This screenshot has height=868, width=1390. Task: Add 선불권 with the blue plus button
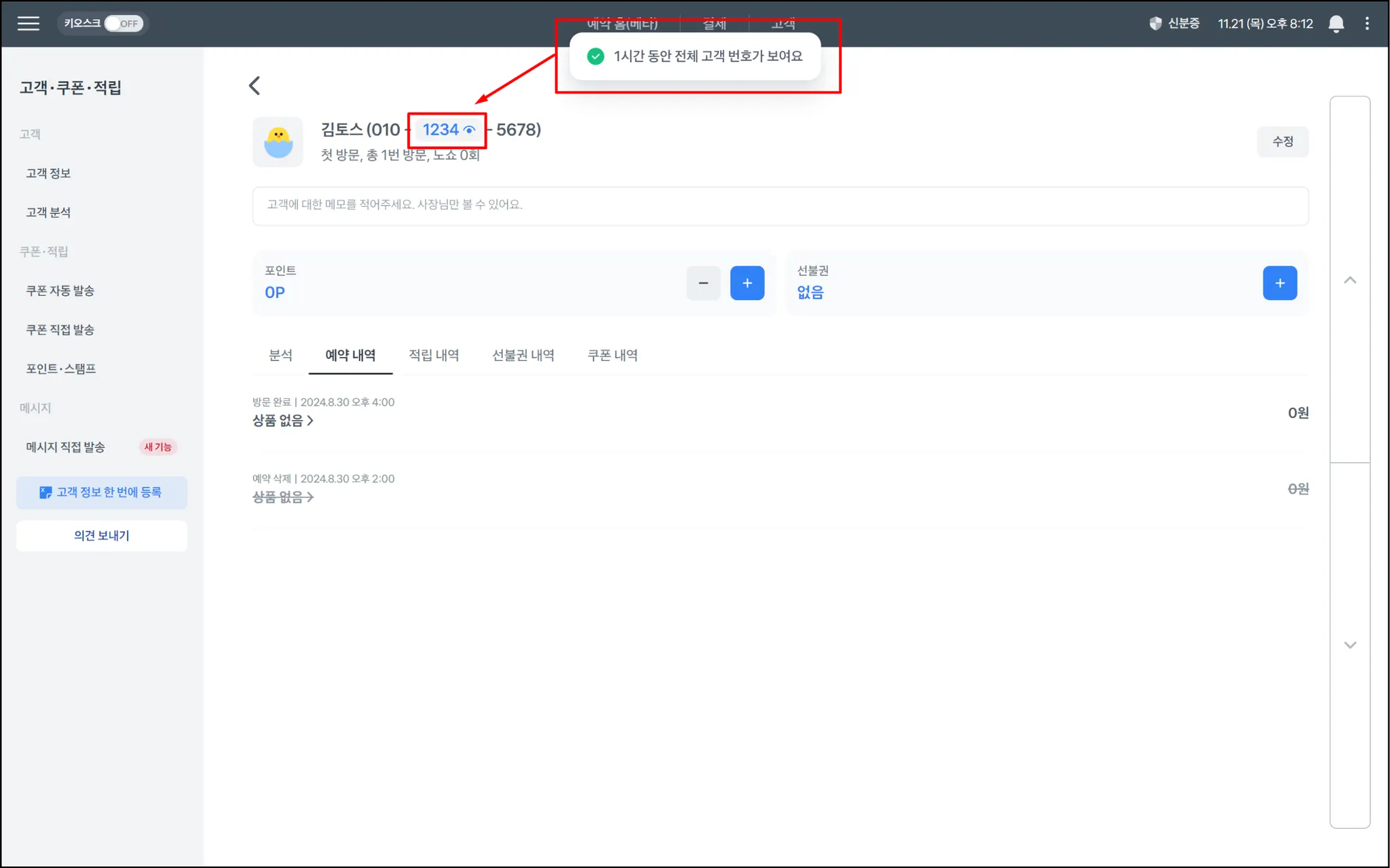tap(1279, 283)
